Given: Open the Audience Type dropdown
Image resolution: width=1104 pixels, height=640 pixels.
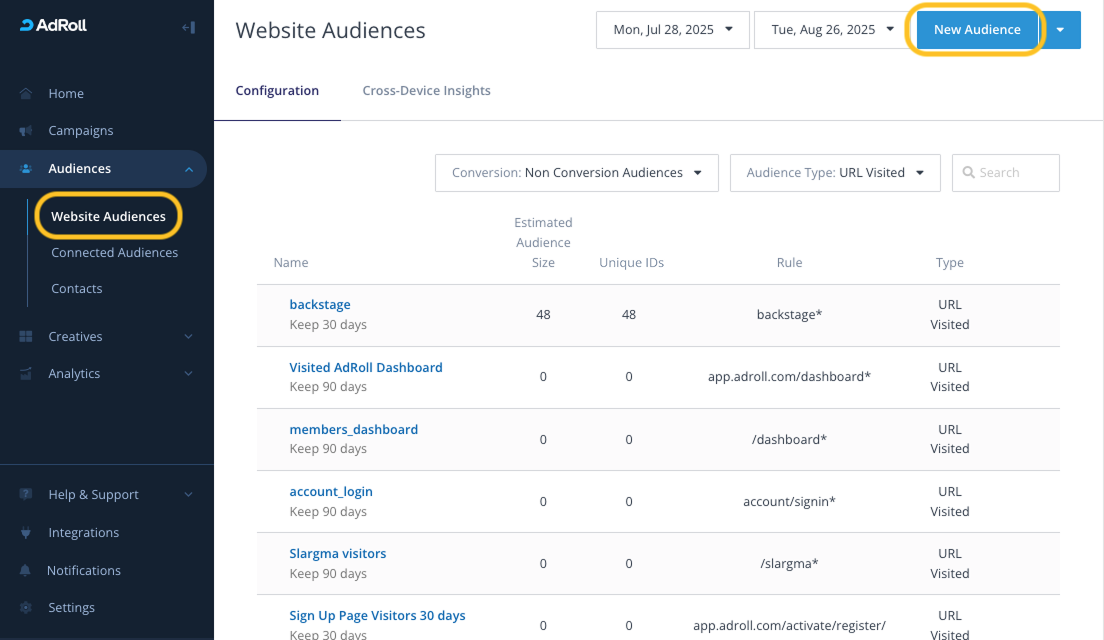Looking at the screenshot, I should pos(835,173).
